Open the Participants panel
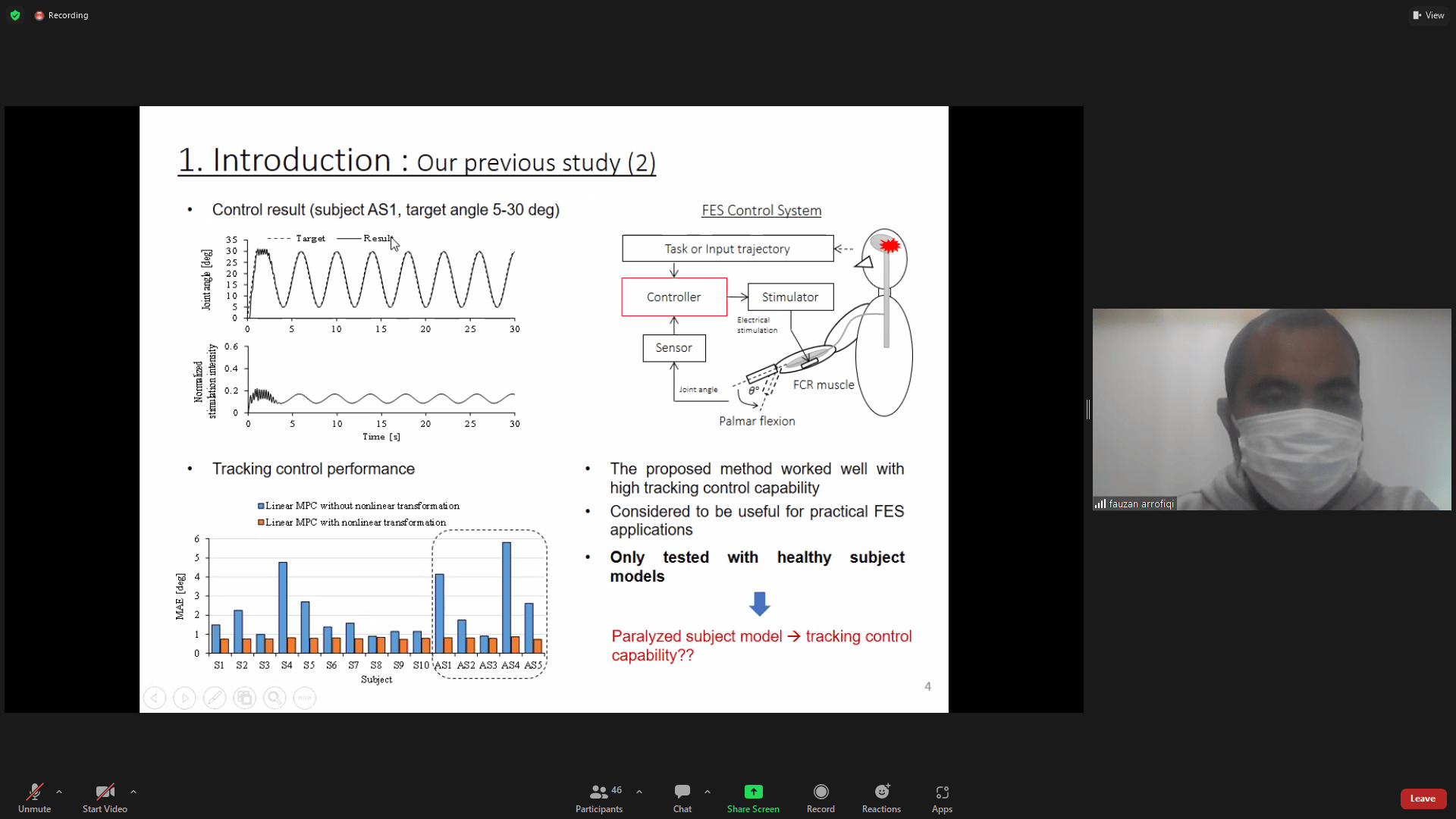Screen dimensions: 1456x819 (598, 798)
